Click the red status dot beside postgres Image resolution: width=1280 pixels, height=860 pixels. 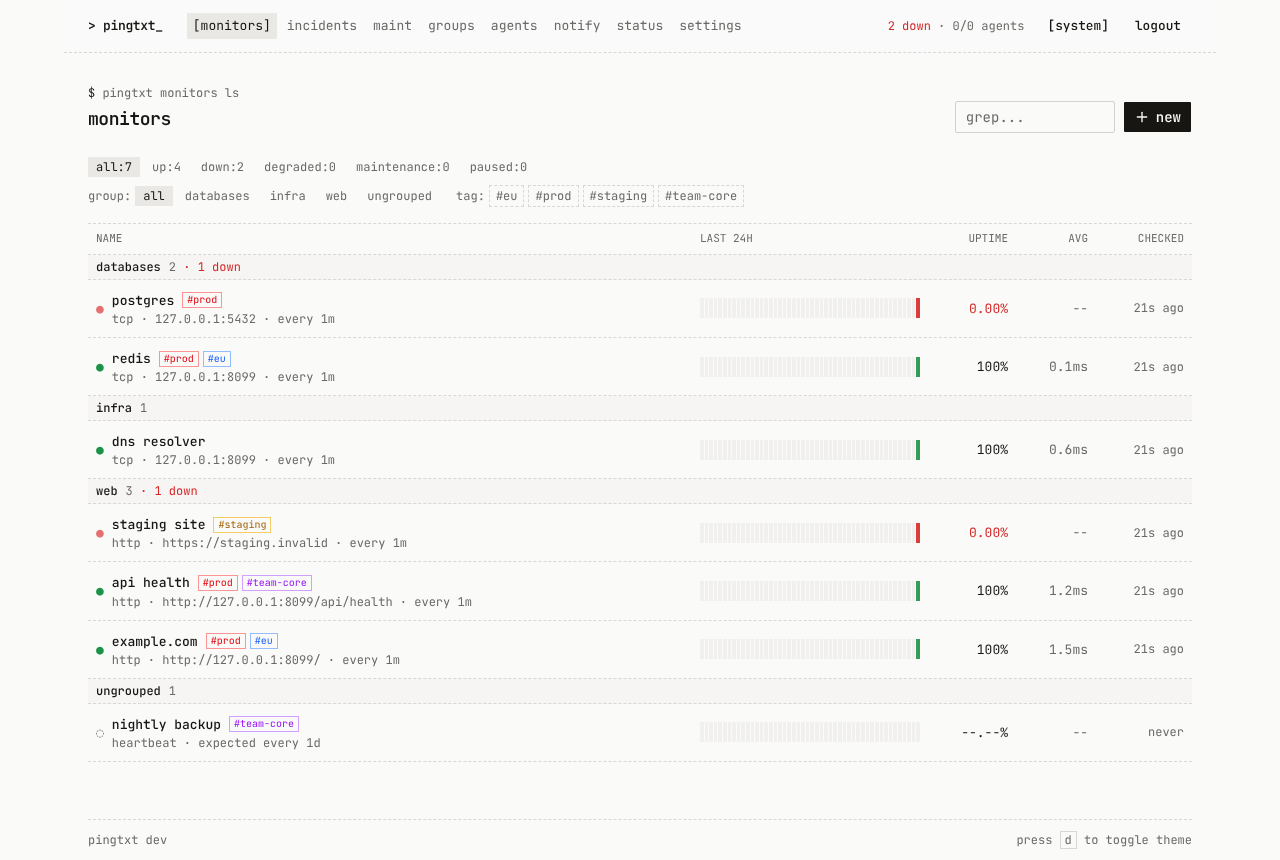100,309
